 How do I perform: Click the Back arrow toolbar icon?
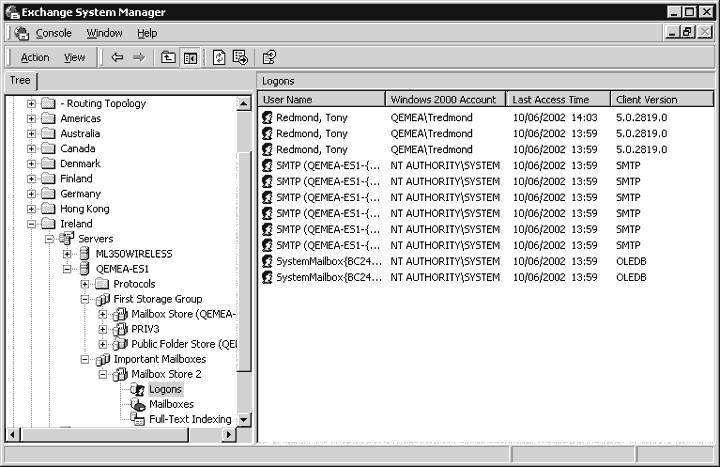(x=117, y=58)
